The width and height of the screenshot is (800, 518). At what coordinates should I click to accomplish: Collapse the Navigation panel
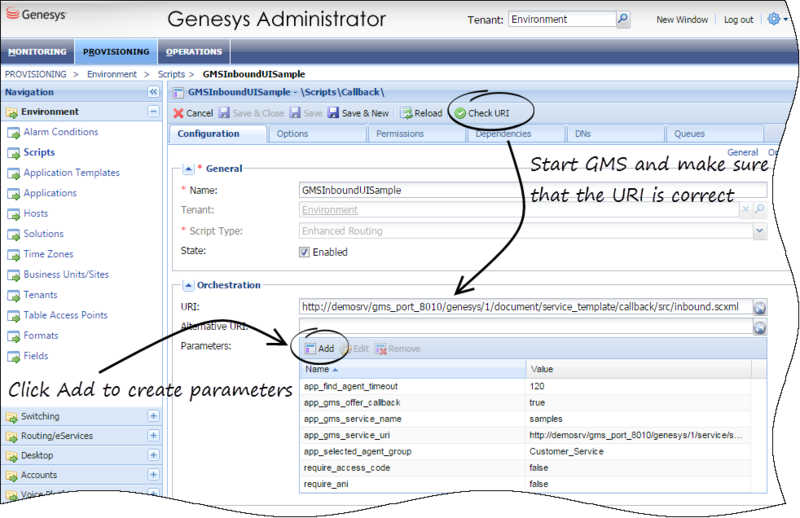pyautogui.click(x=153, y=91)
